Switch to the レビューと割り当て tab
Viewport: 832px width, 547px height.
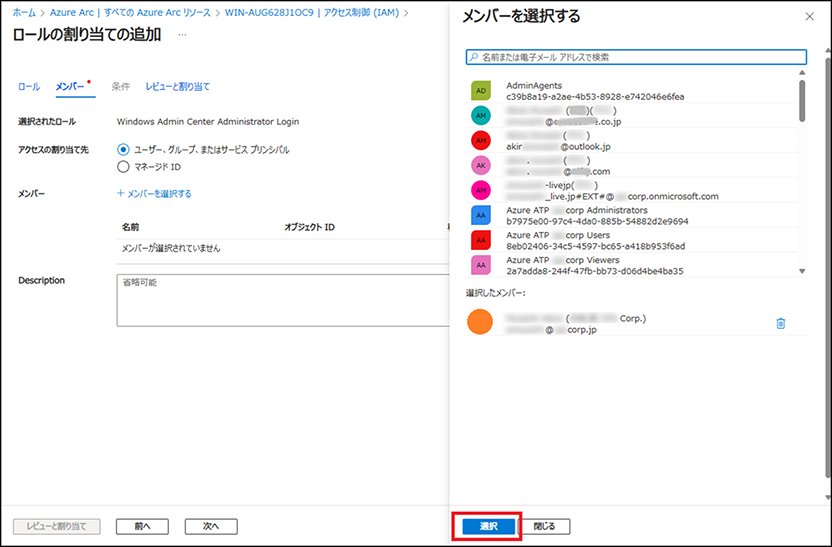tap(178, 86)
